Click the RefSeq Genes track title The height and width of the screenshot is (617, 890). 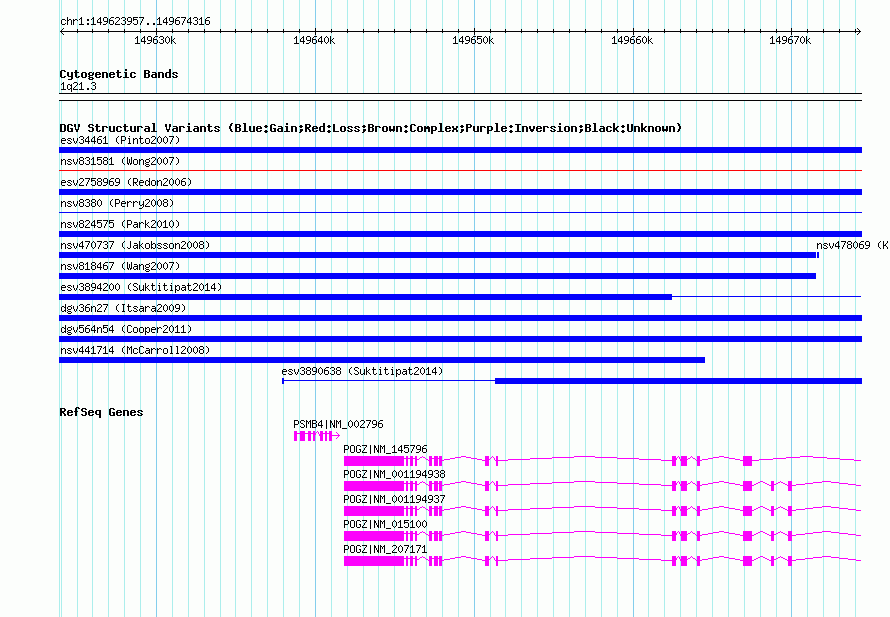click(101, 413)
